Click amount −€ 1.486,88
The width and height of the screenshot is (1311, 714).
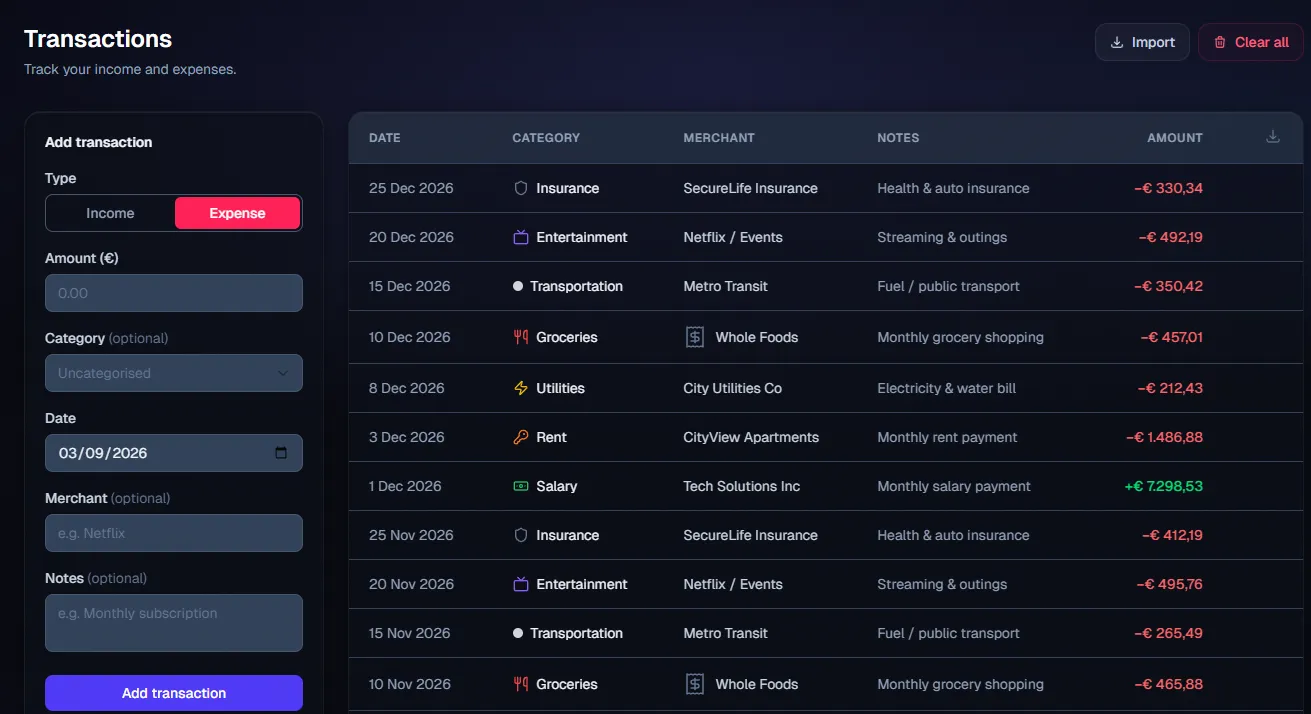tap(1164, 437)
